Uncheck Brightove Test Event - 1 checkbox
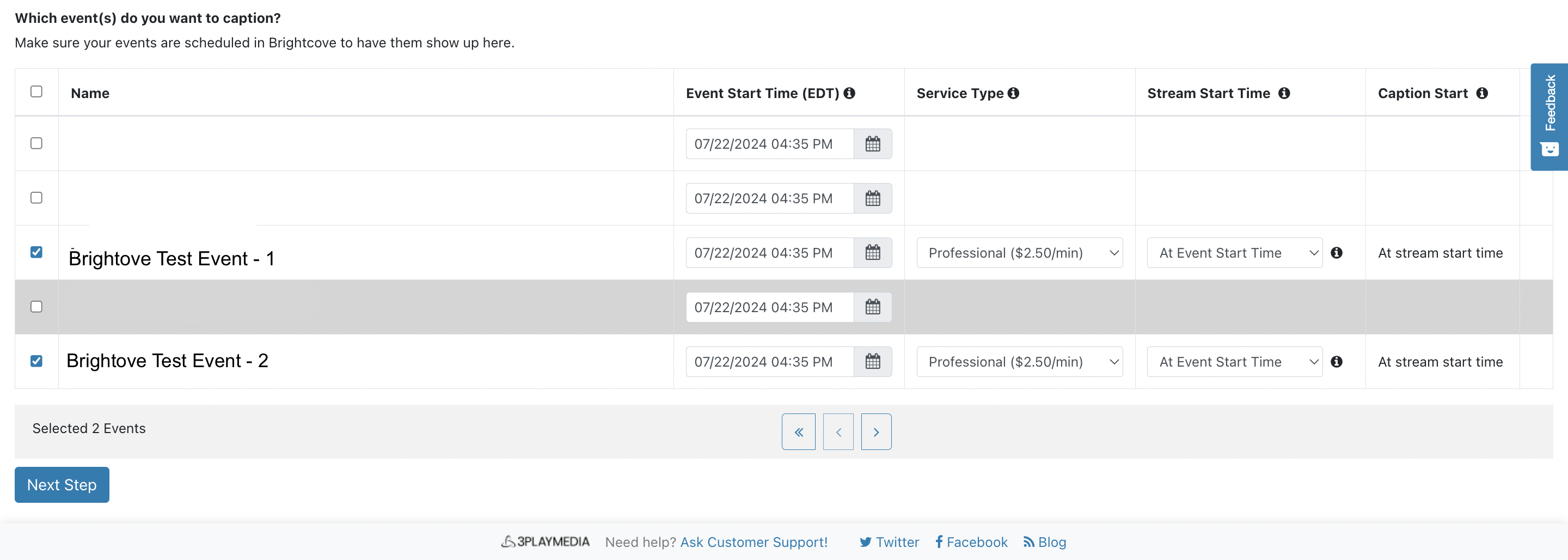This screenshot has width=1568, height=560. point(36,252)
